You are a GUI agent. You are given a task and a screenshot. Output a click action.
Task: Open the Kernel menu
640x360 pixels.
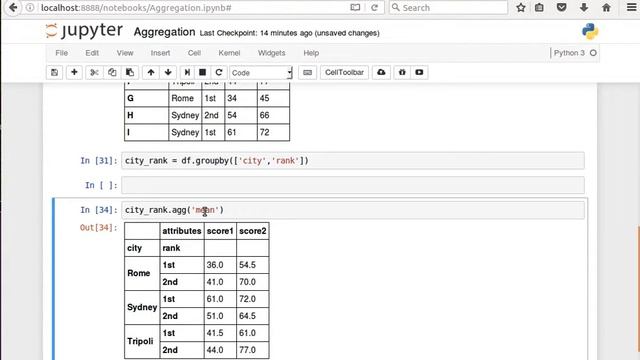tap(229, 53)
